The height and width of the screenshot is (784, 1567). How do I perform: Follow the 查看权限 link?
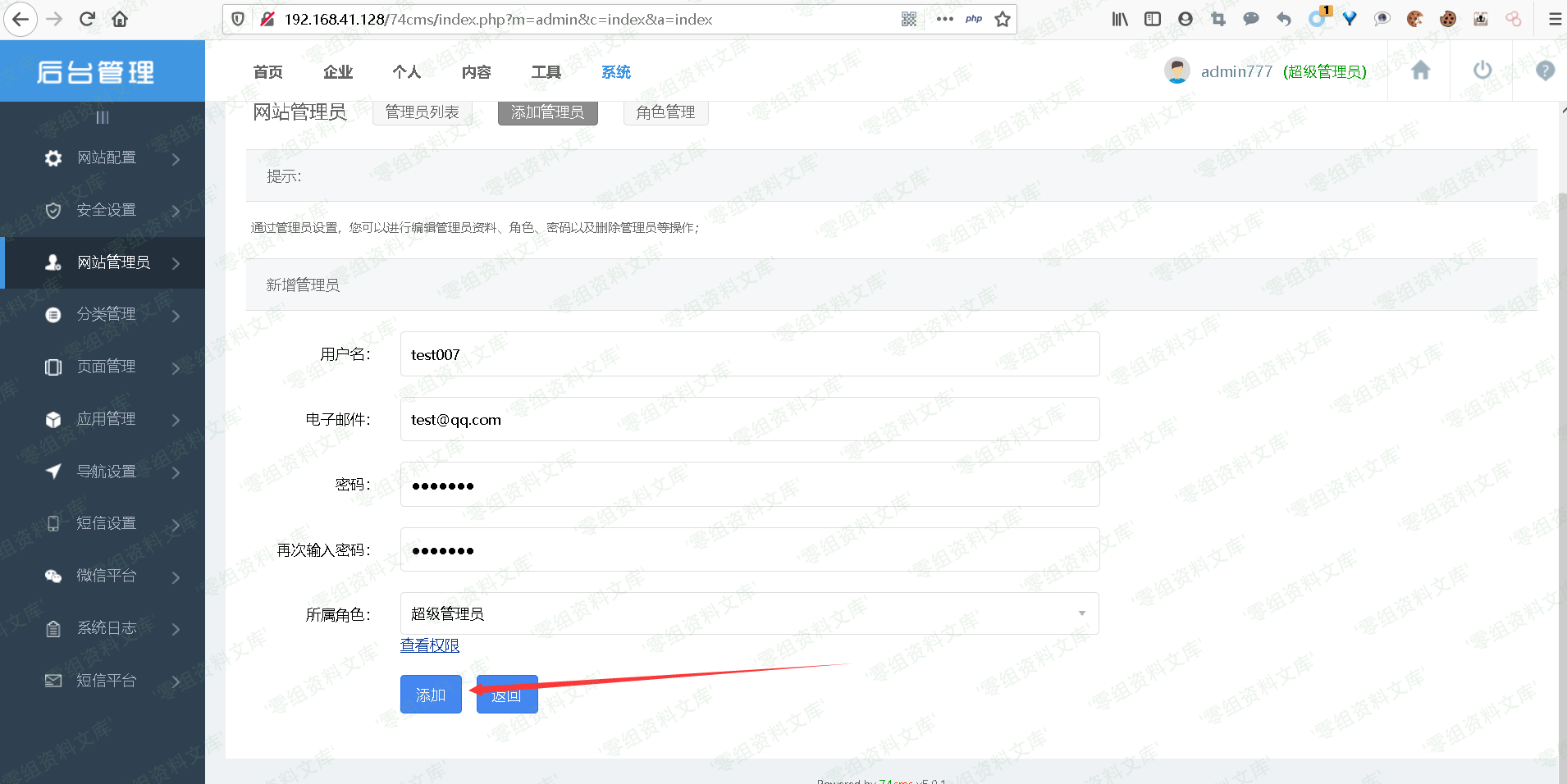point(430,645)
